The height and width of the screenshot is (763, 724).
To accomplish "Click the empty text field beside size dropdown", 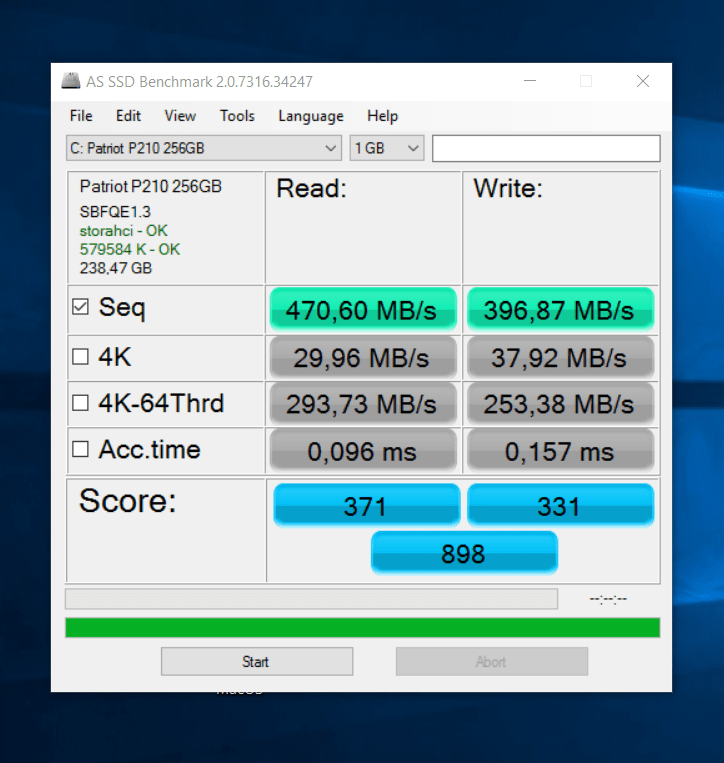I will (x=546, y=148).
